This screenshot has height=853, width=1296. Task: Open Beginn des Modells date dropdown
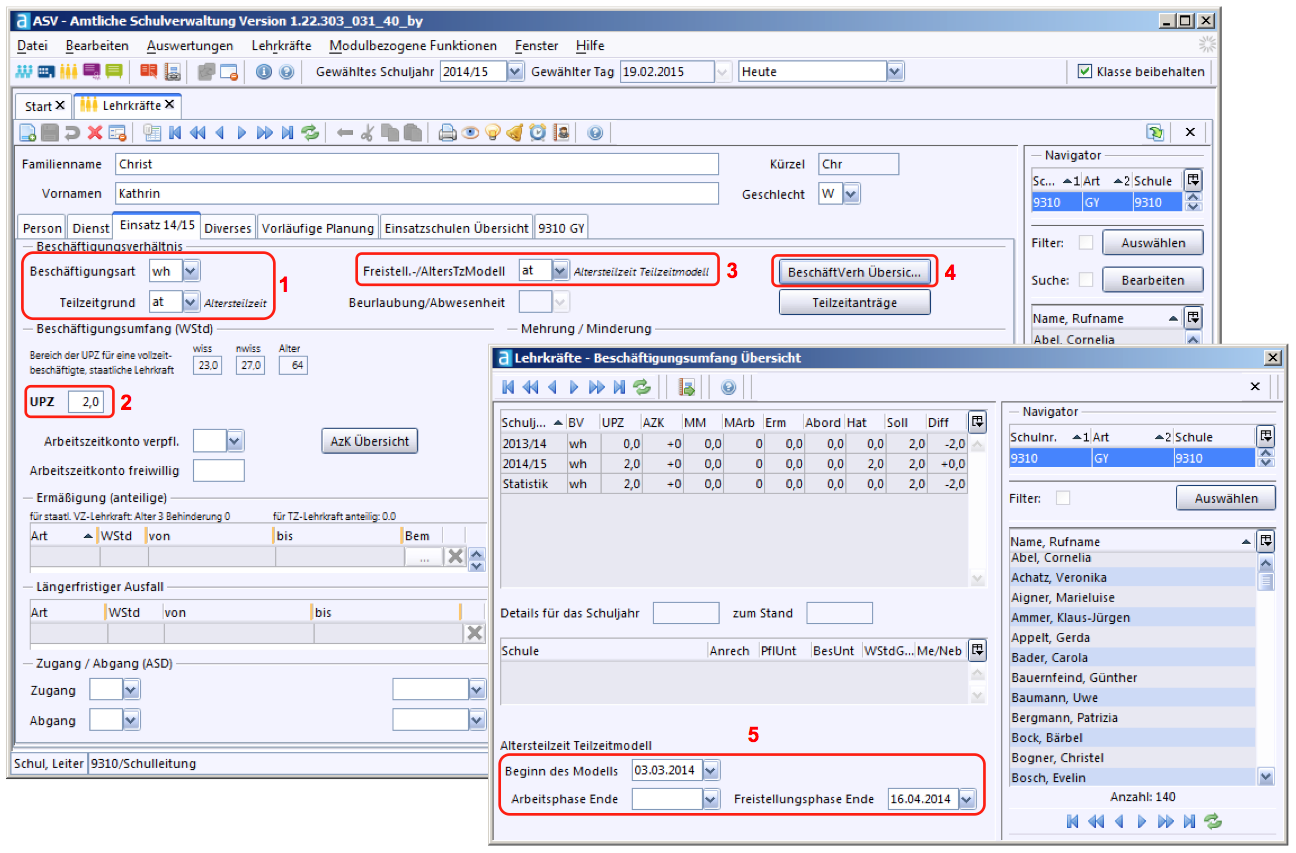point(710,770)
